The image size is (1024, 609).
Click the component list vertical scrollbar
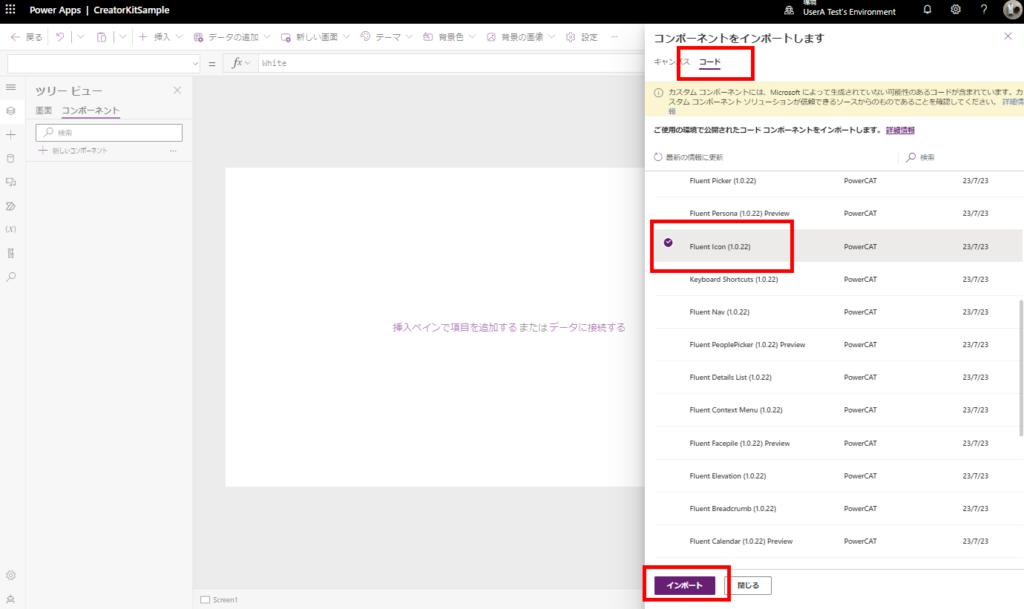click(x=1020, y=367)
